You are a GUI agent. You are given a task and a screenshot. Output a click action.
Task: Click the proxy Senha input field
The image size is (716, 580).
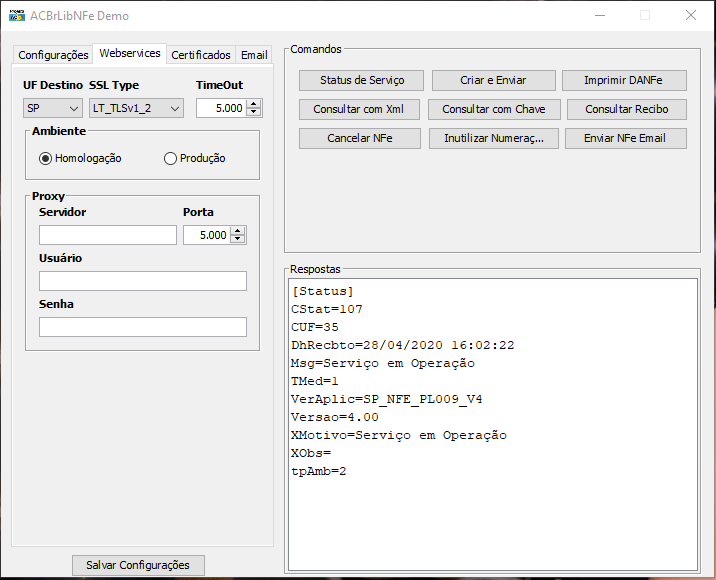coord(143,327)
